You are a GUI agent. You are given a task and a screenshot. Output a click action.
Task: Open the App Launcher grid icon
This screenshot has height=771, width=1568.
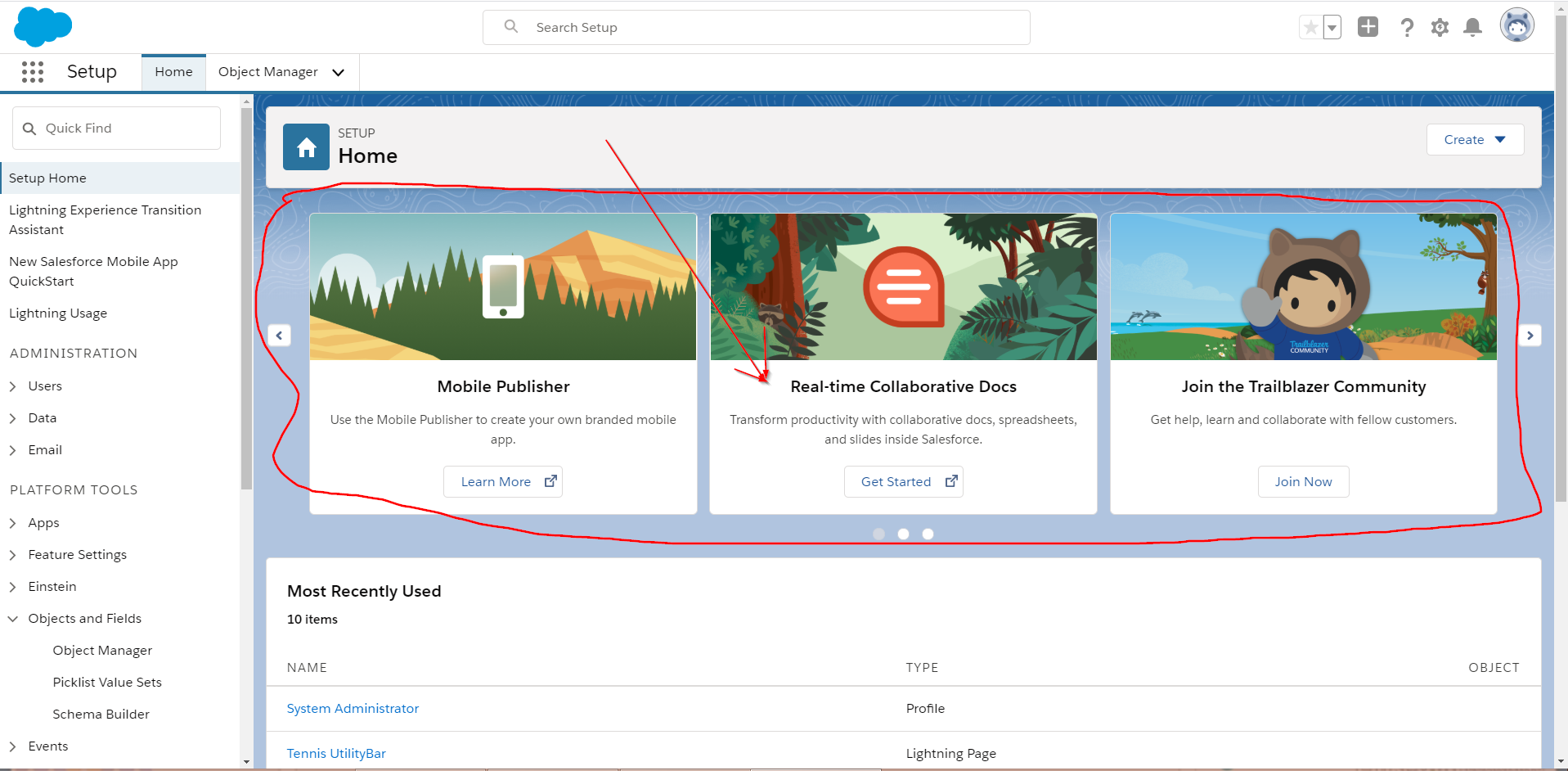pyautogui.click(x=33, y=72)
